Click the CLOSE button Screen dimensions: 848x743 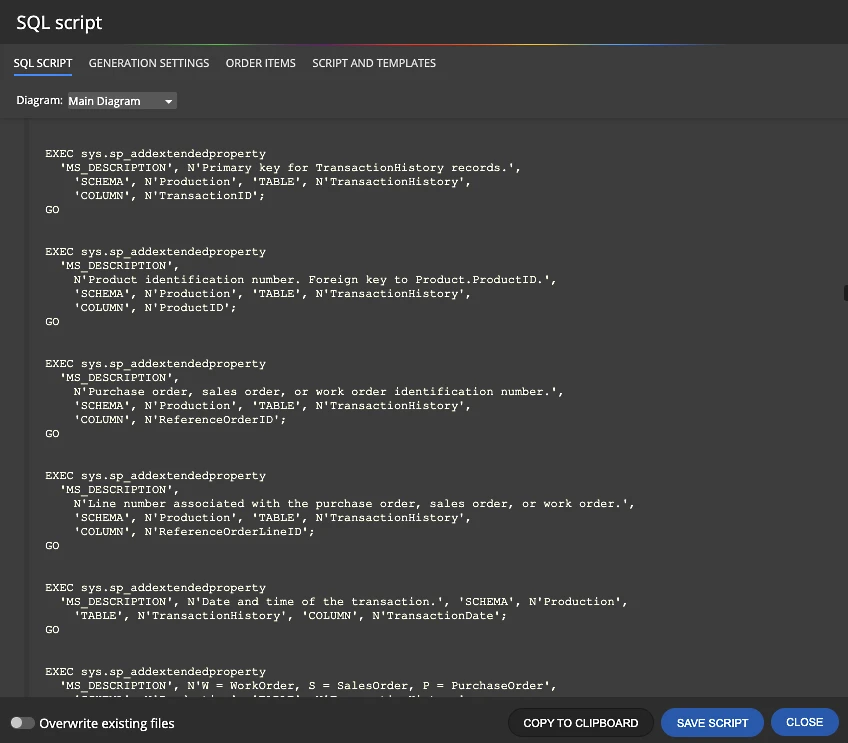click(804, 722)
